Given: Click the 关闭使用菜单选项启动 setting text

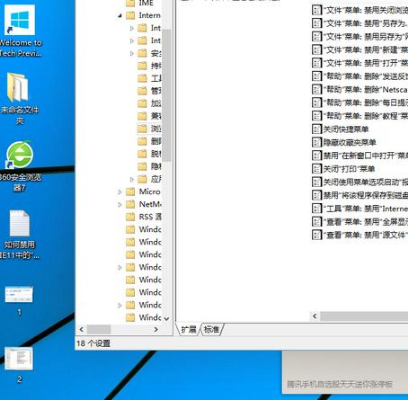Looking at the screenshot, I should (365, 182).
